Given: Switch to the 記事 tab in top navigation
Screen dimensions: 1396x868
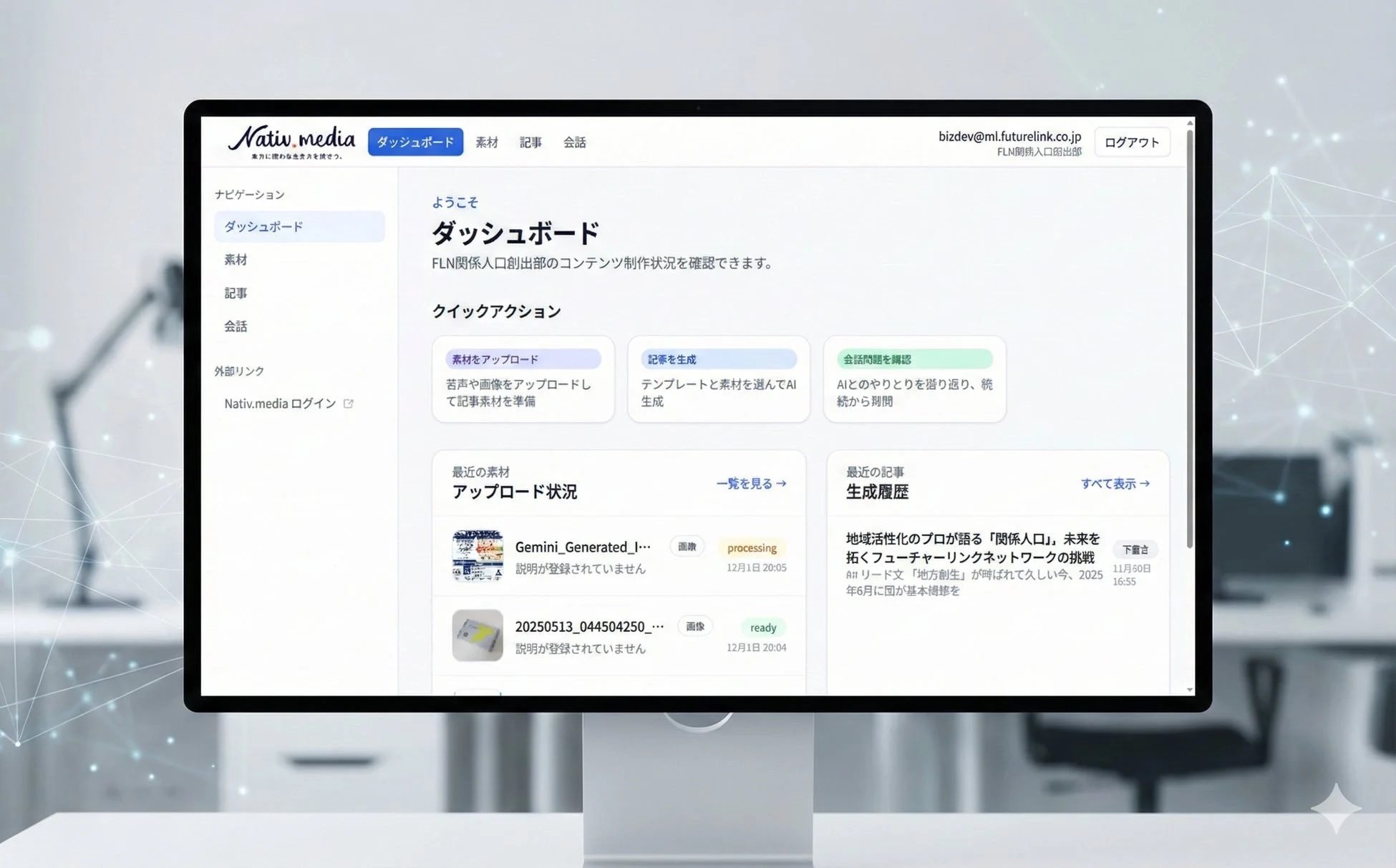Looking at the screenshot, I should click(x=530, y=142).
